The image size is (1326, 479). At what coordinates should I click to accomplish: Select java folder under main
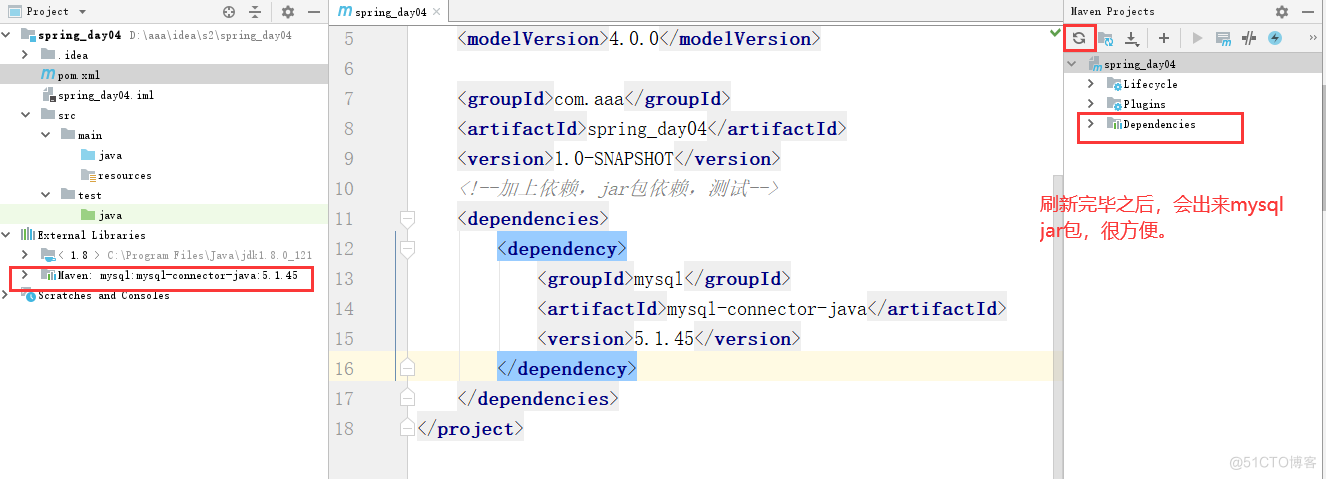[x=110, y=155]
